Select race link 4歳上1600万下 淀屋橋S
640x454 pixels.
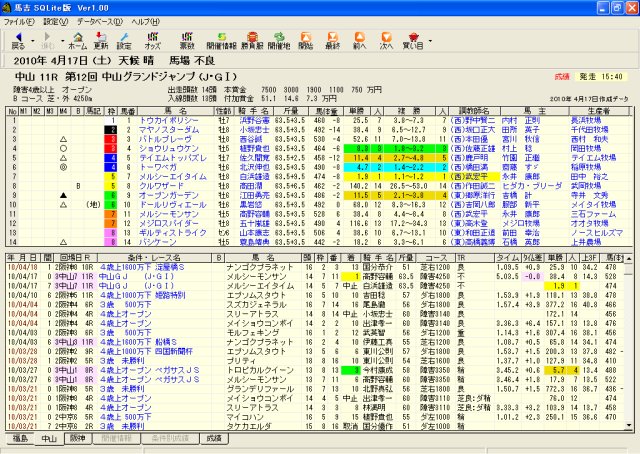(142, 267)
